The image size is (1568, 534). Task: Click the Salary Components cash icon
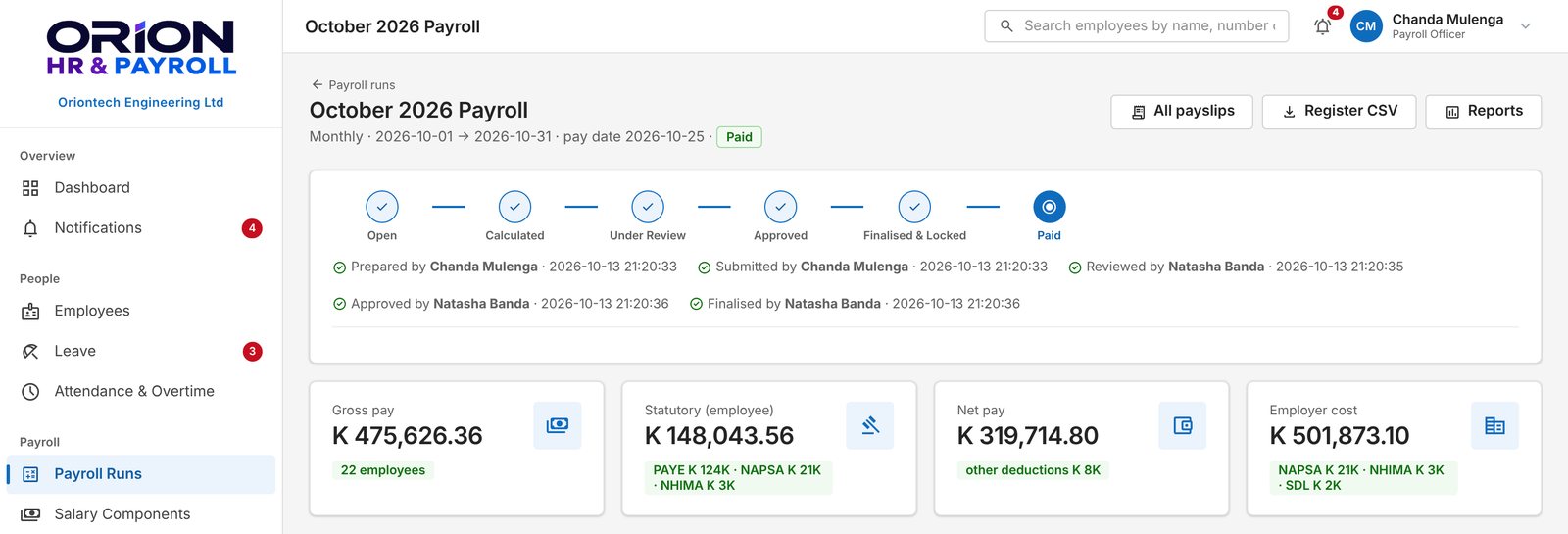[x=30, y=514]
